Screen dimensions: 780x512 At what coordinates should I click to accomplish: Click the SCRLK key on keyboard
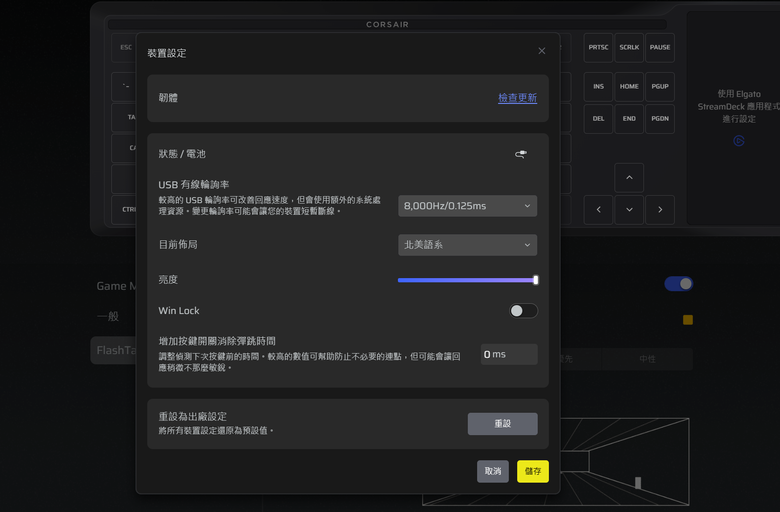(x=629, y=48)
